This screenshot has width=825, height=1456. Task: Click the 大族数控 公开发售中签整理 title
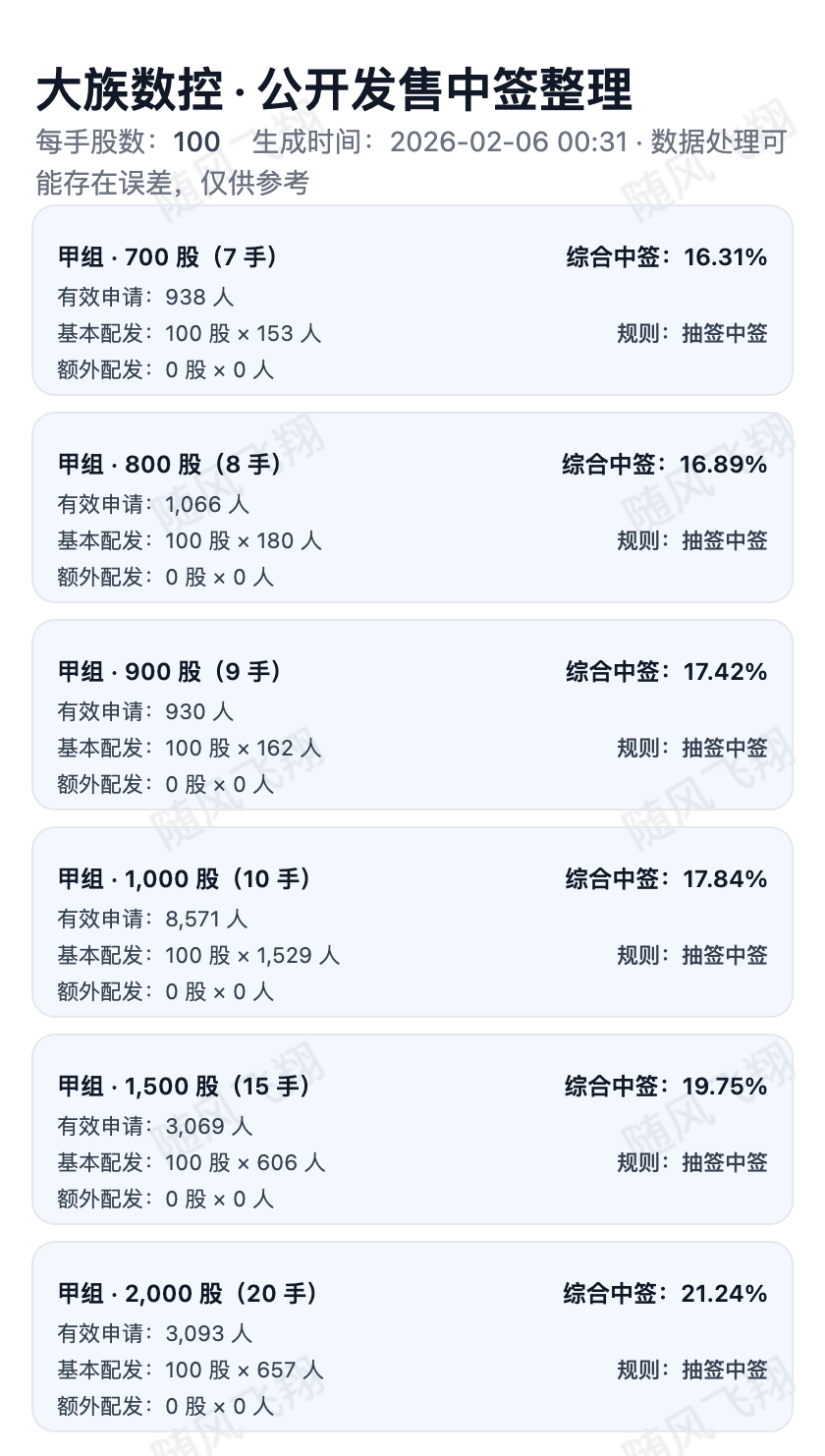click(334, 91)
